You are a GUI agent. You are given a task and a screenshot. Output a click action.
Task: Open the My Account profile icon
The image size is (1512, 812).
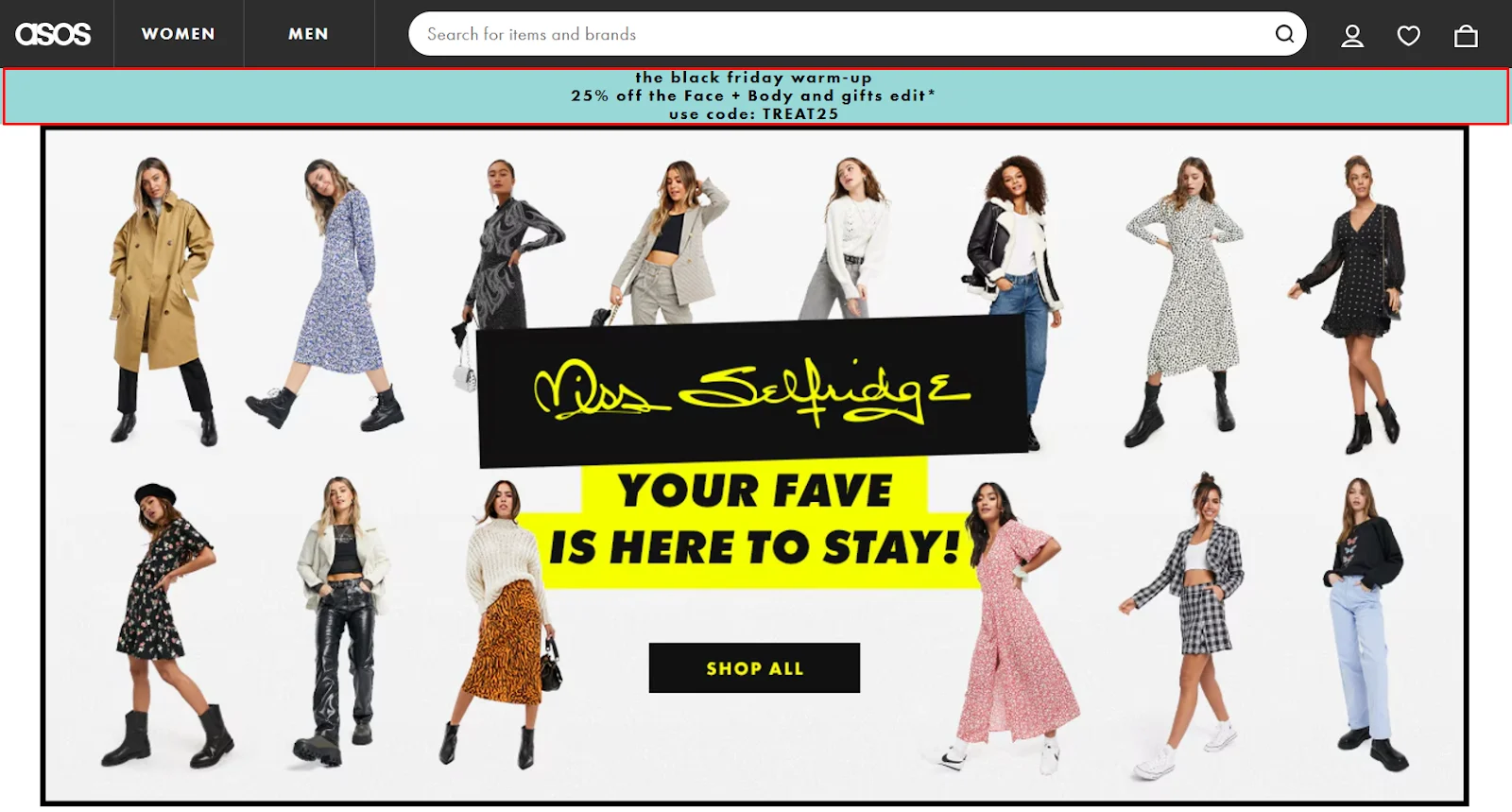tap(1352, 36)
